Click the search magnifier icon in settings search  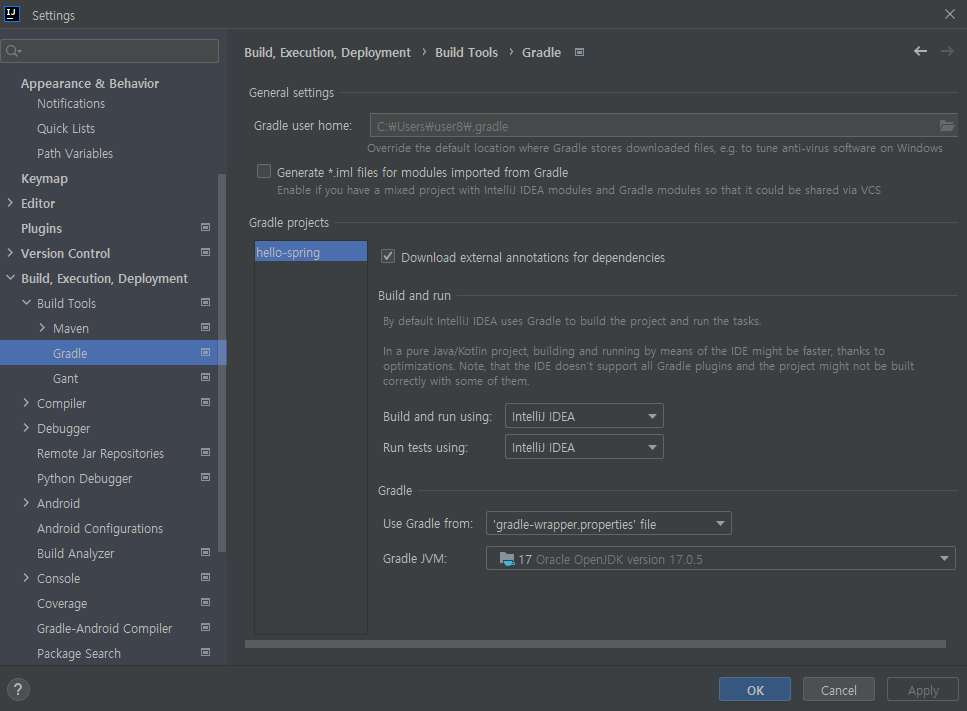tap(13, 51)
